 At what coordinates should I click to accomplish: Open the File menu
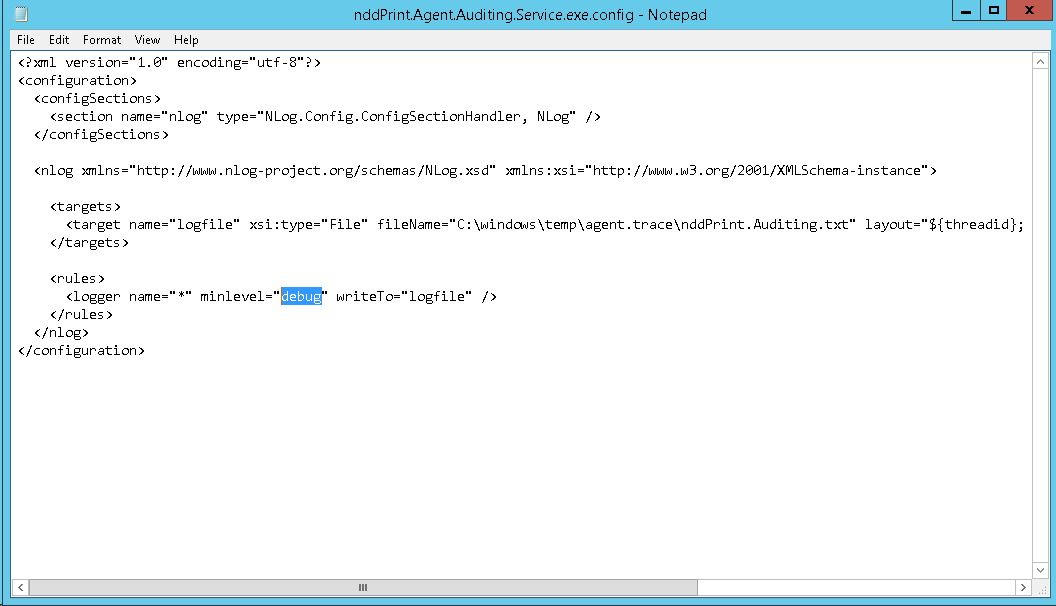coord(26,40)
